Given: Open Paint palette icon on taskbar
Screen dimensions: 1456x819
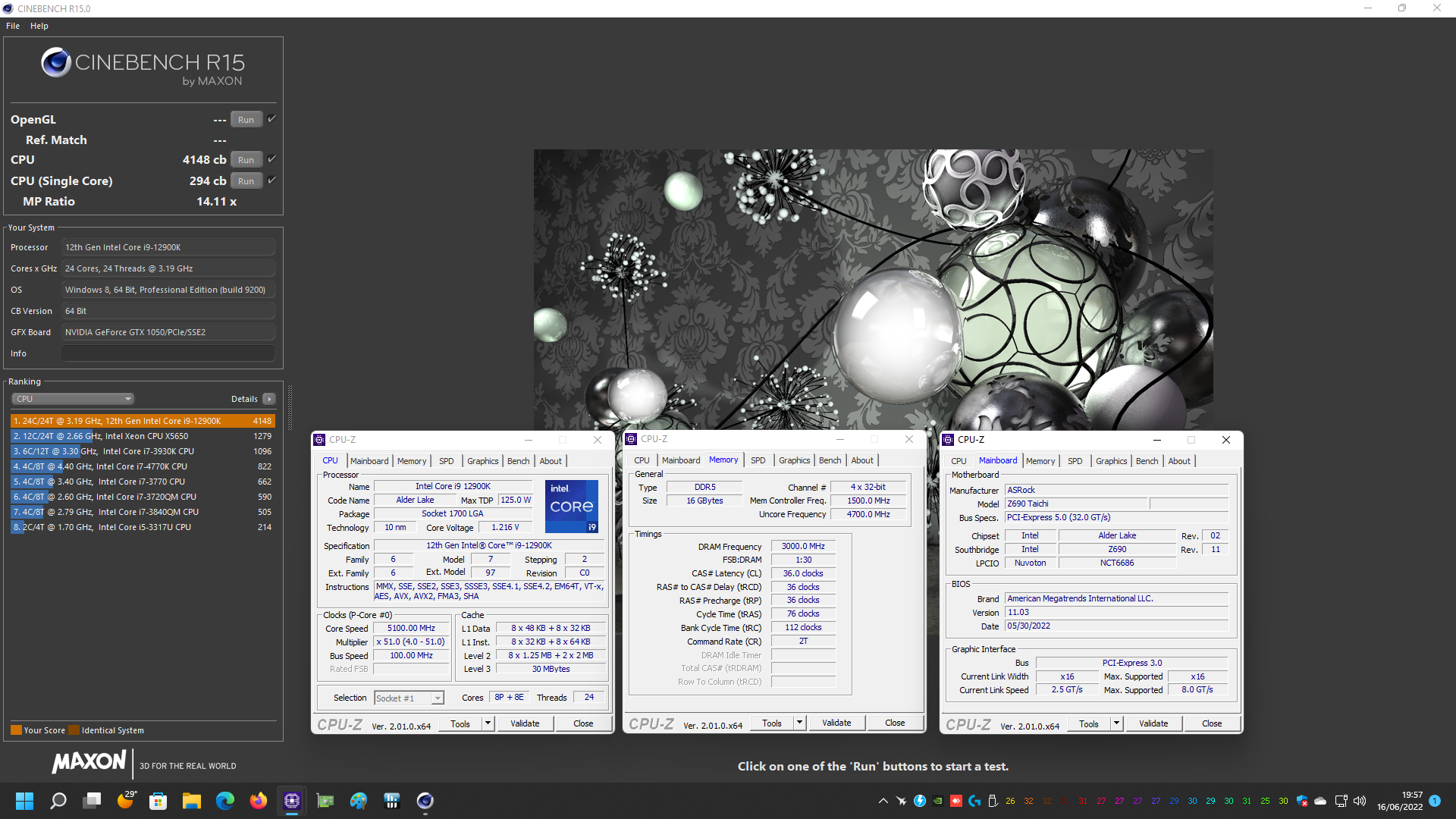Looking at the screenshot, I should tap(359, 801).
